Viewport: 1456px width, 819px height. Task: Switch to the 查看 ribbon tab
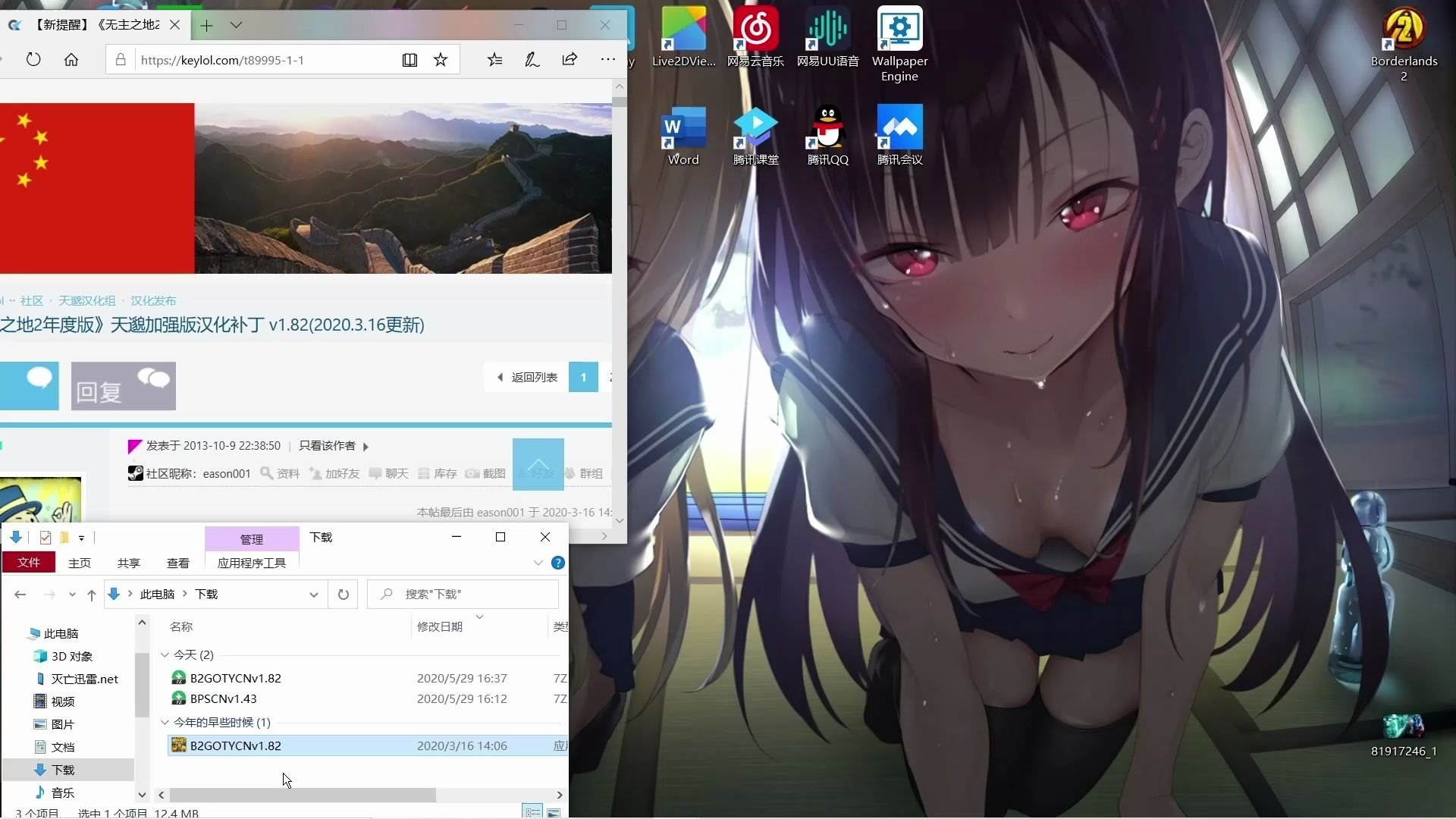click(x=178, y=563)
